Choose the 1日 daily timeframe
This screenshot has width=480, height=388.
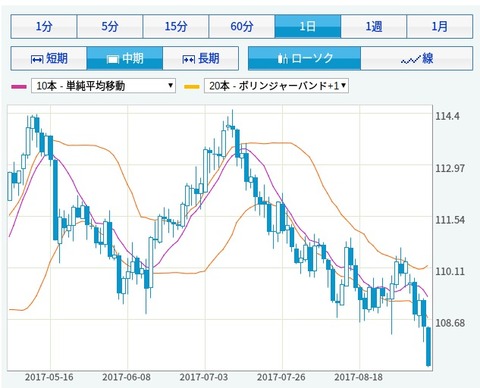point(308,26)
